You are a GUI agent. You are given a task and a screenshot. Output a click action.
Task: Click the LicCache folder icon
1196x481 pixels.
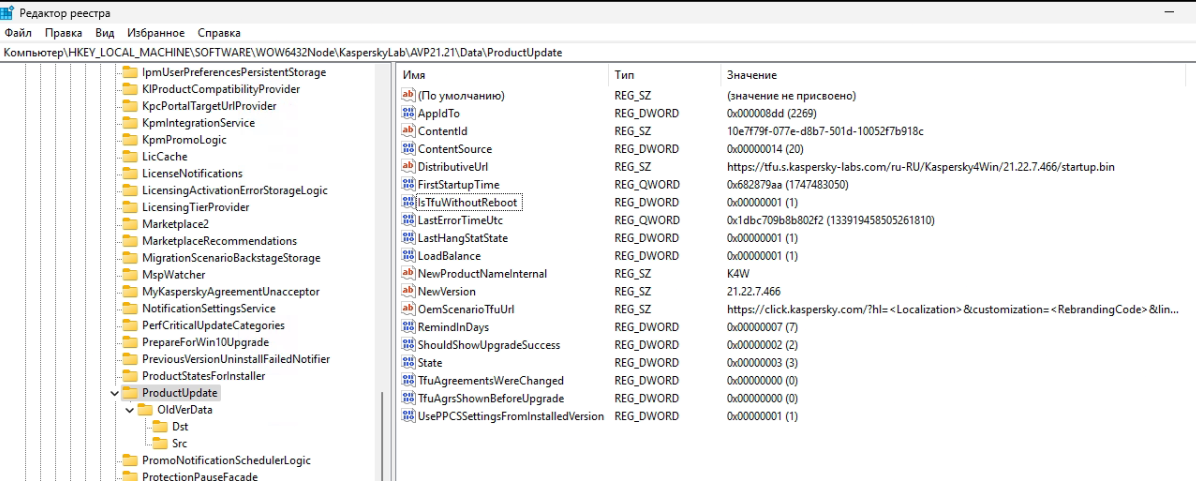(130, 156)
